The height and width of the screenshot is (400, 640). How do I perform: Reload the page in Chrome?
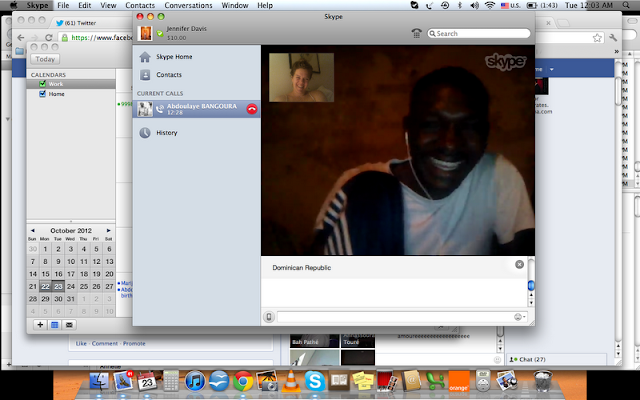click(x=49, y=38)
